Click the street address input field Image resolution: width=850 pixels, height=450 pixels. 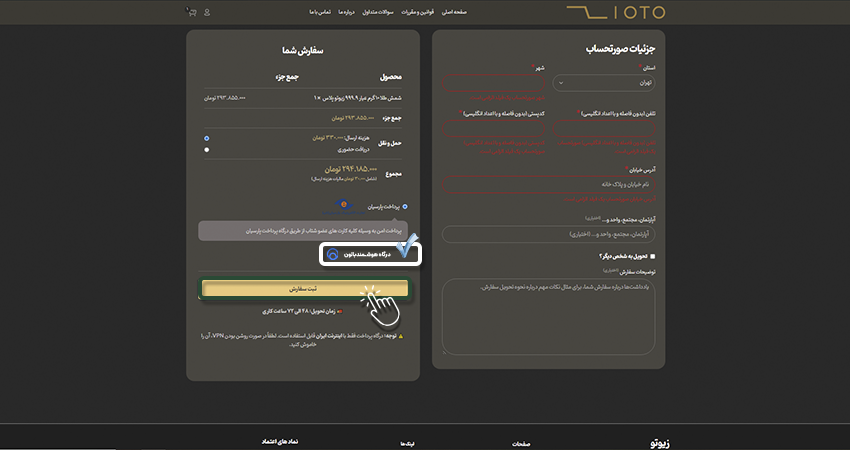[549, 184]
